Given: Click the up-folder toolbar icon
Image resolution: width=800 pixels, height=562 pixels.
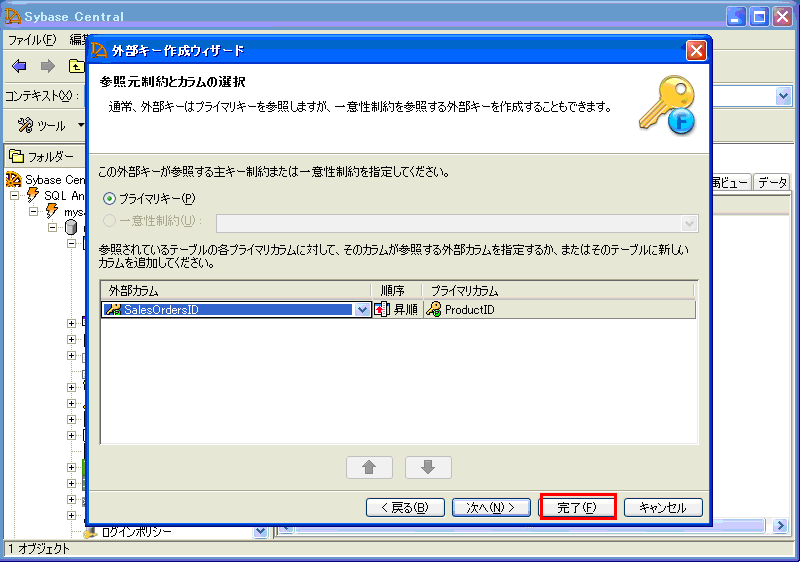Looking at the screenshot, I should tap(76, 66).
